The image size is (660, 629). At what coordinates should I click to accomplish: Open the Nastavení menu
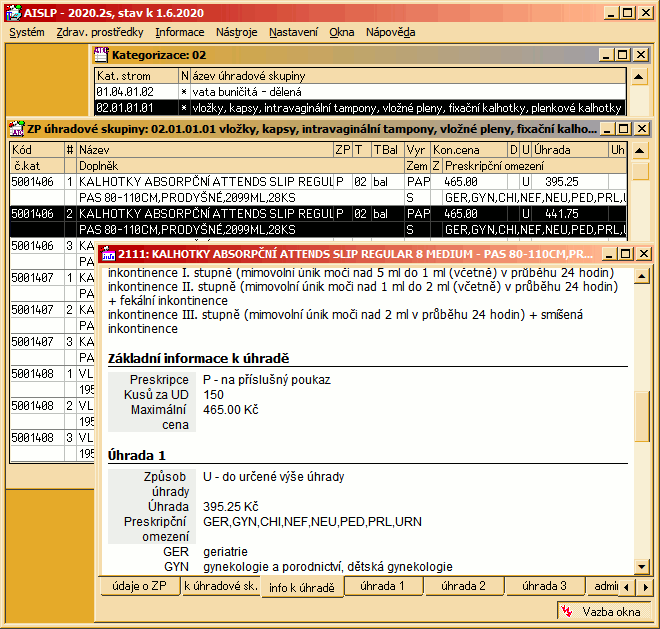[x=293, y=32]
